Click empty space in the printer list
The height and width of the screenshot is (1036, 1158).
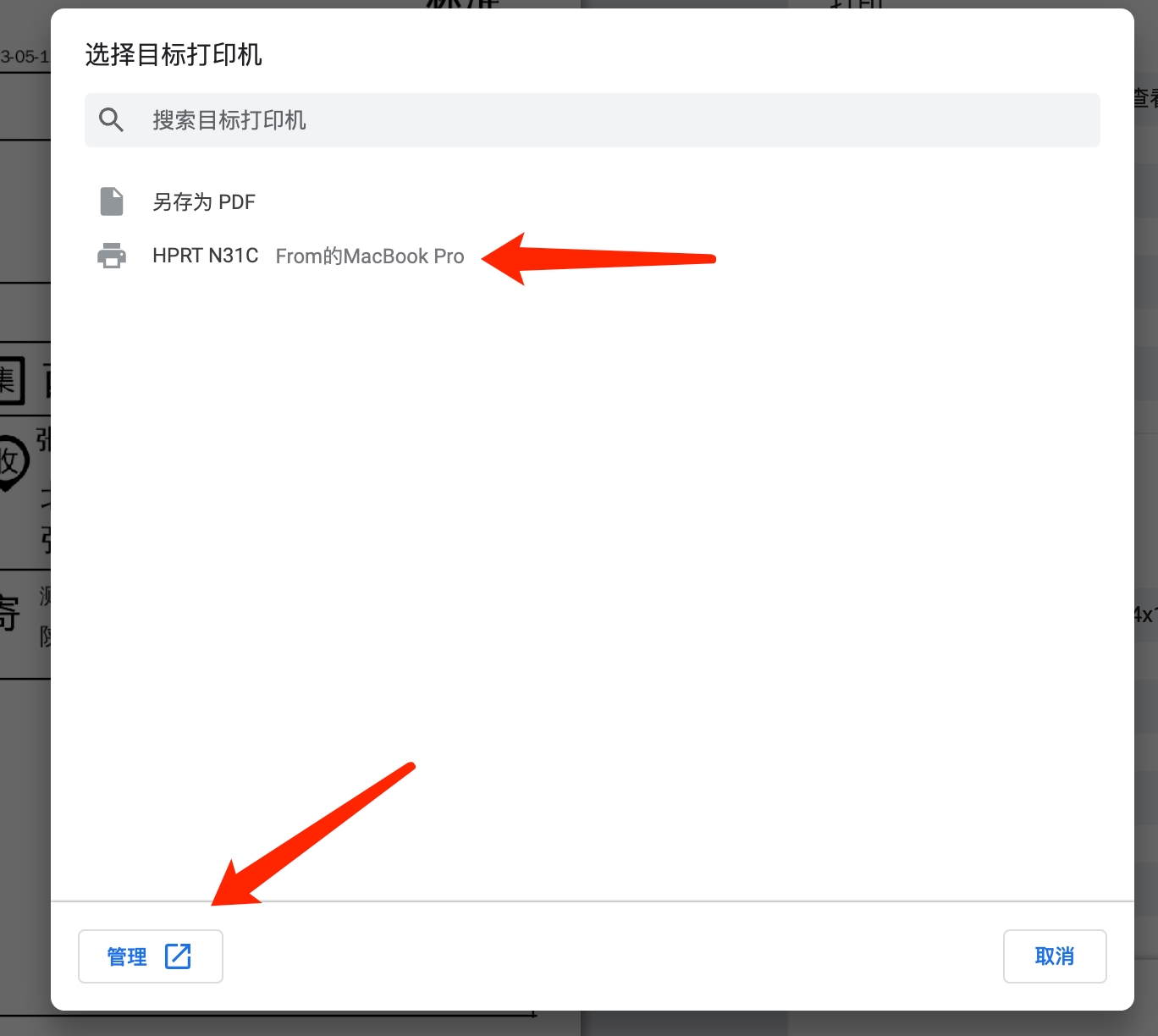click(593, 576)
